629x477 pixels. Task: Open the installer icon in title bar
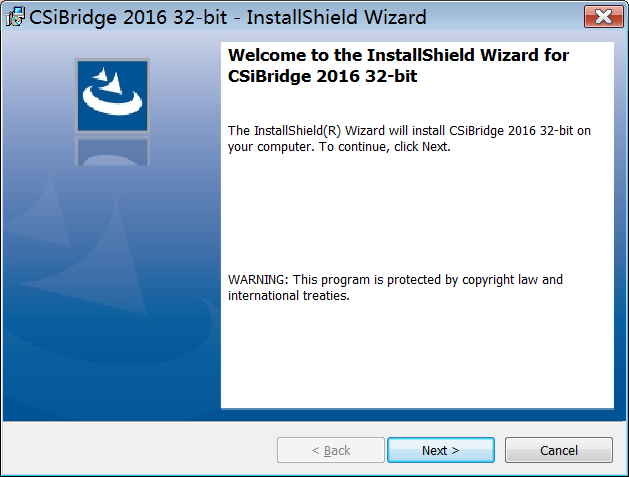click(15, 17)
